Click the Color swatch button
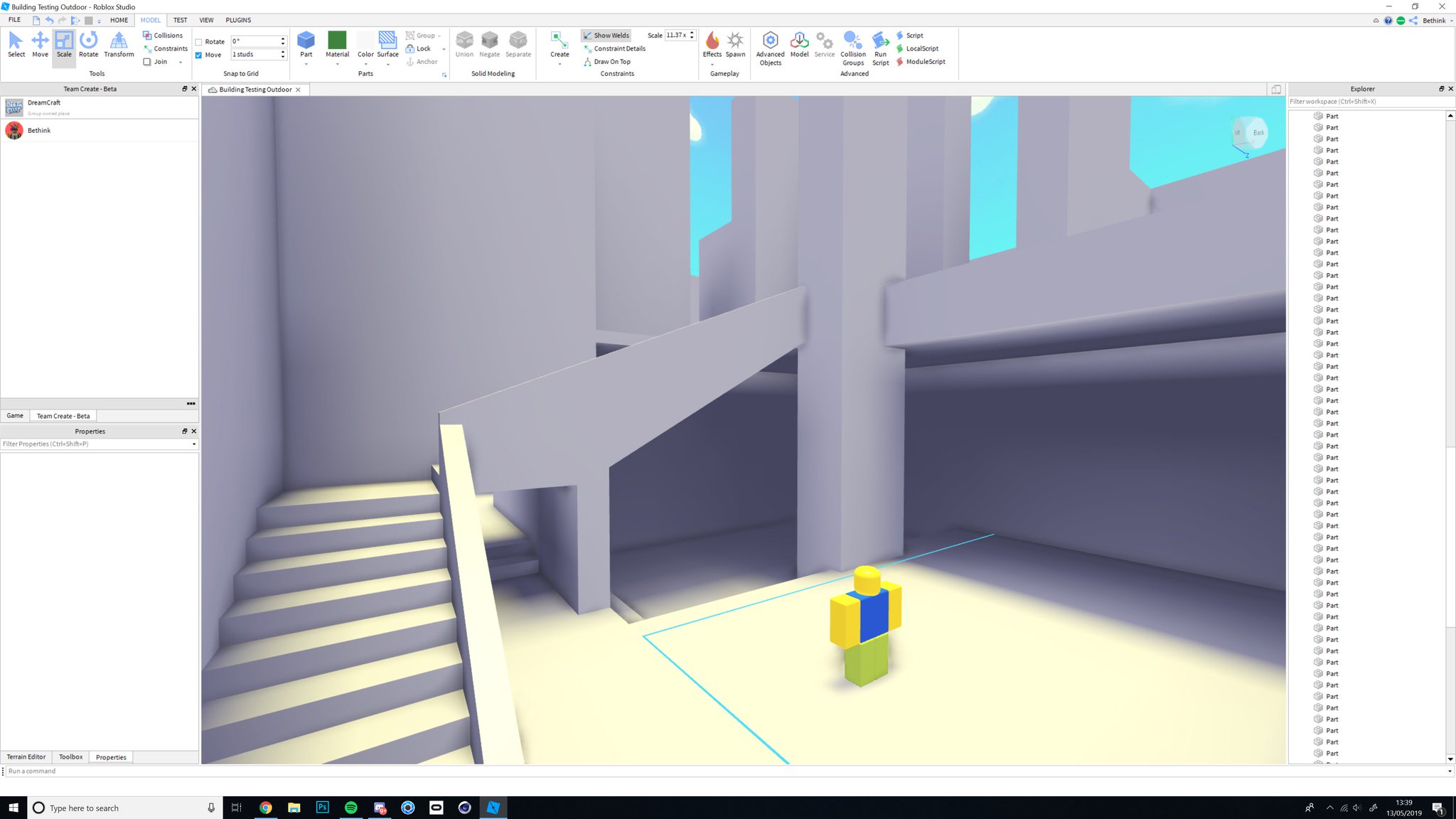Viewport: 1456px width, 819px height. point(365,41)
